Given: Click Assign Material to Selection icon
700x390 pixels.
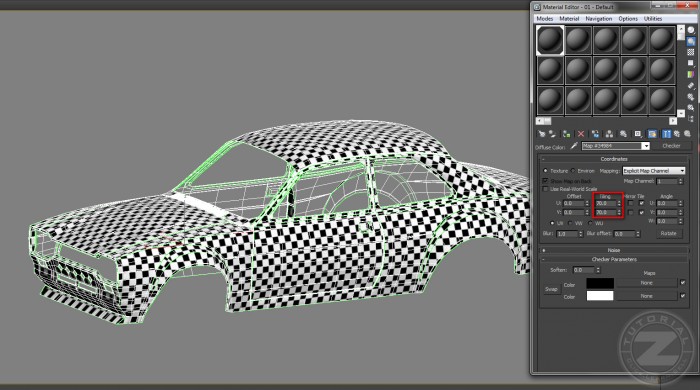Looking at the screenshot, I should pyautogui.click(x=567, y=134).
